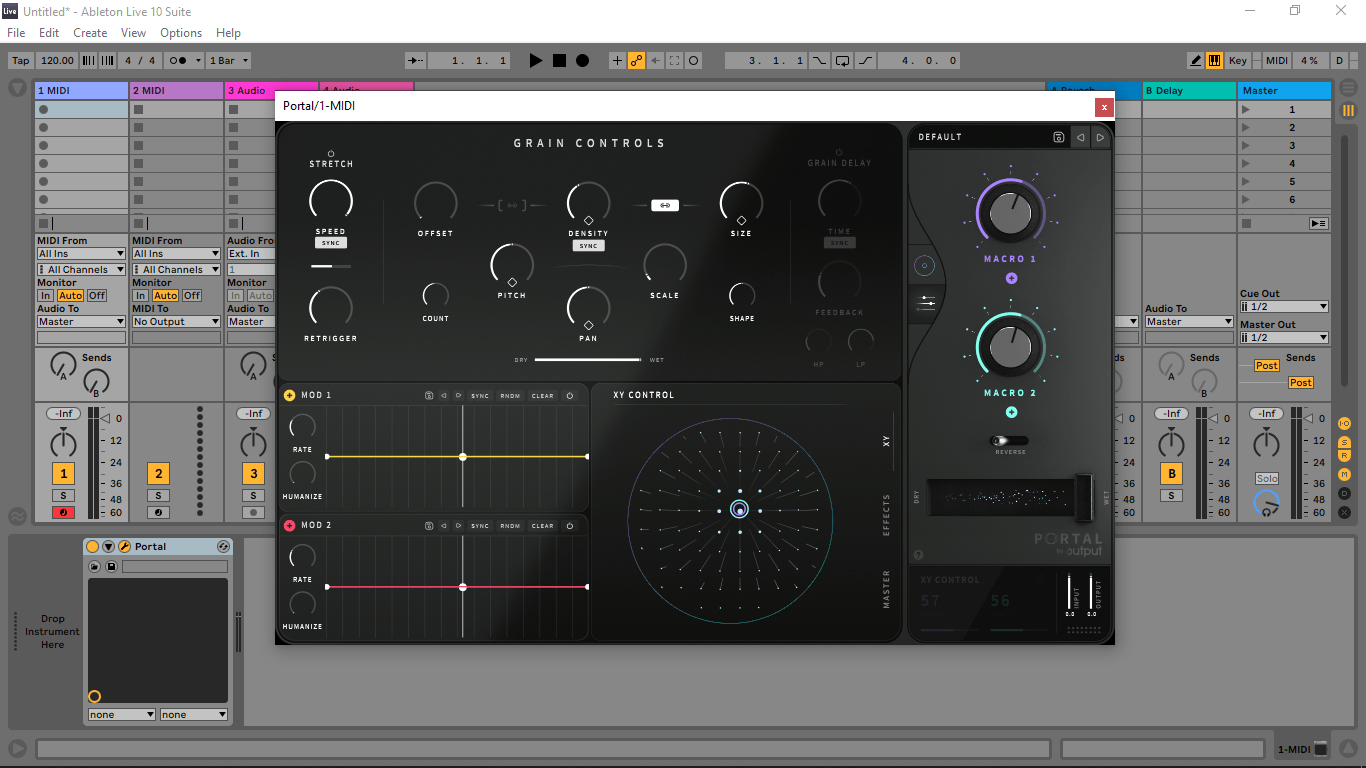Click the help question mark in Portal
Image resolution: width=1366 pixels, height=768 pixels.
[x=918, y=555]
